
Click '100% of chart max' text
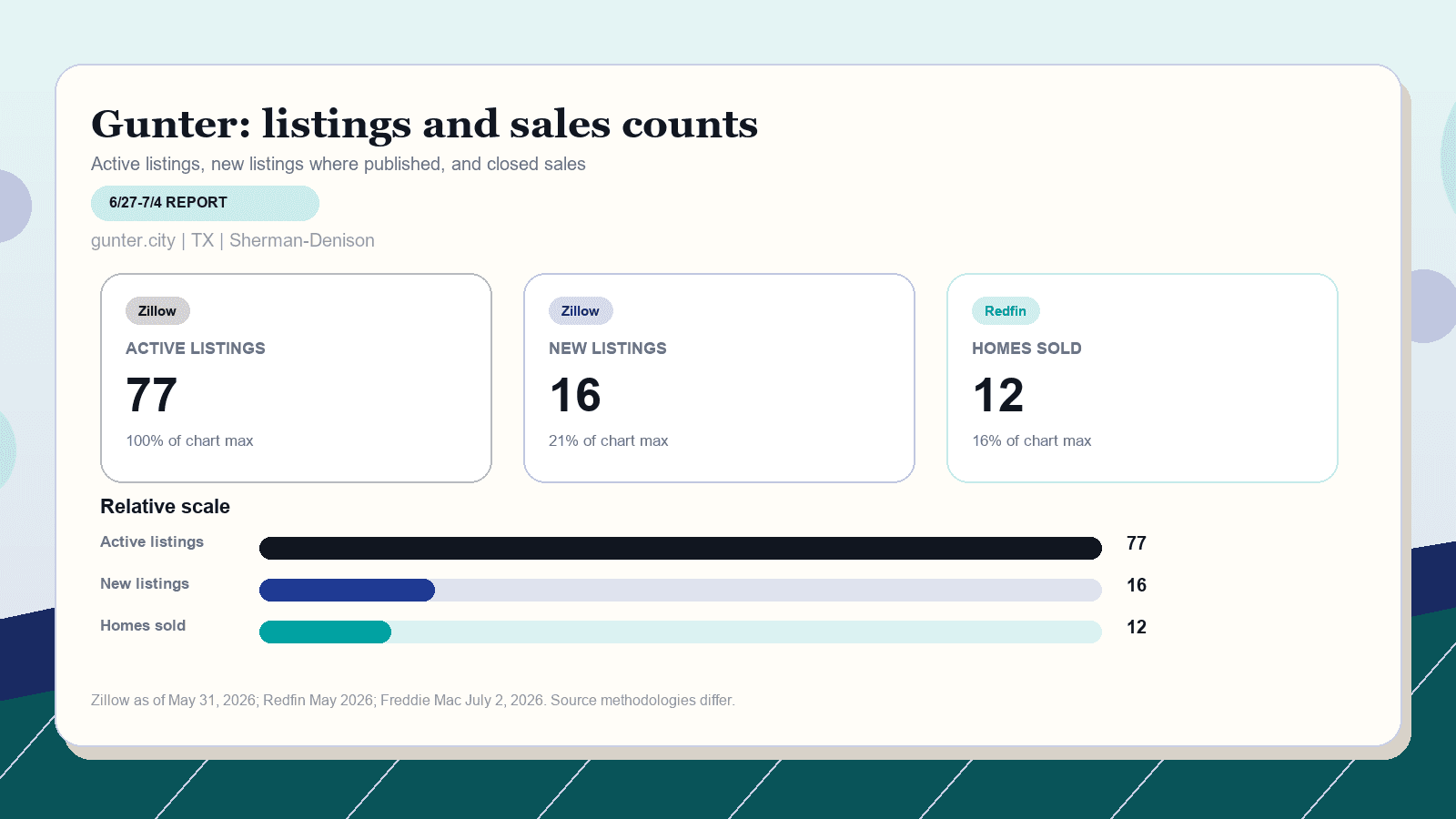(189, 440)
